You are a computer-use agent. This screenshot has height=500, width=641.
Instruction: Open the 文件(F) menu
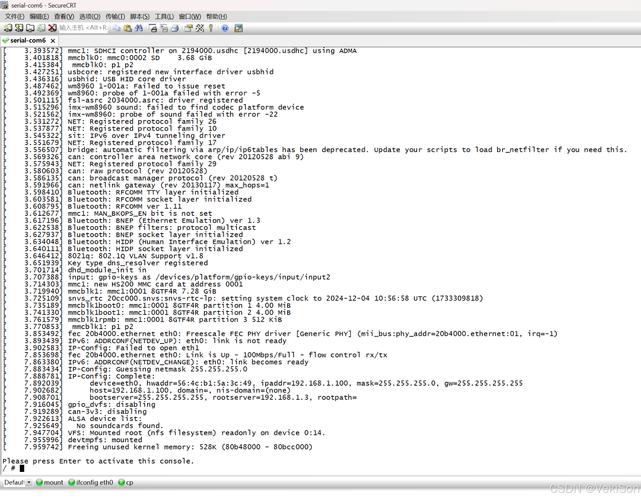click(14, 17)
